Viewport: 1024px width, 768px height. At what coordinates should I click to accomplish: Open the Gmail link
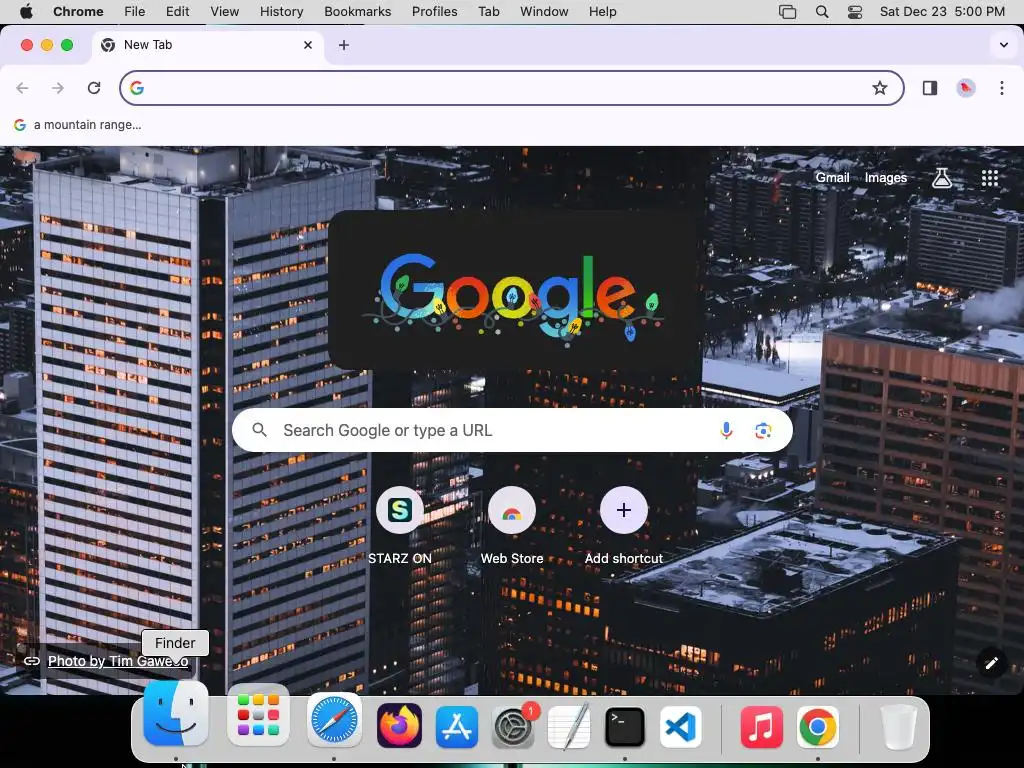pyautogui.click(x=832, y=178)
